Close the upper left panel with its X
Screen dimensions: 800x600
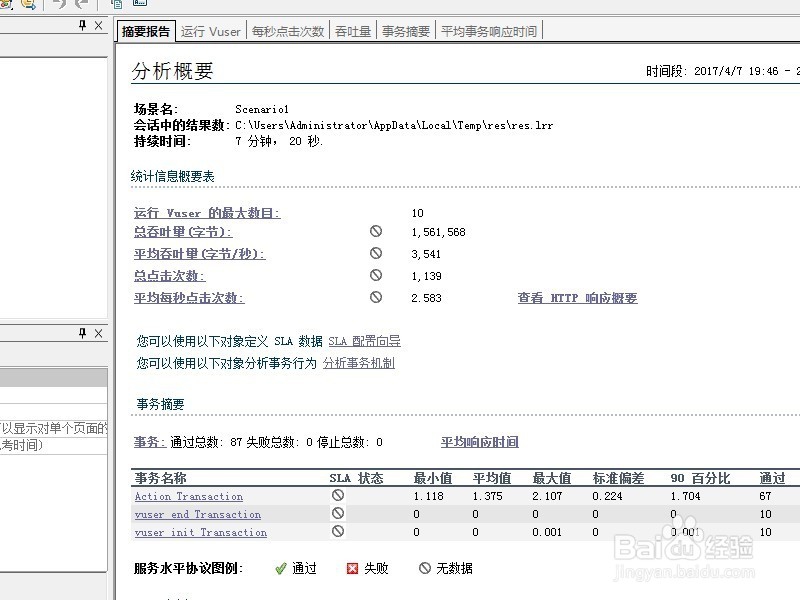(x=97, y=27)
